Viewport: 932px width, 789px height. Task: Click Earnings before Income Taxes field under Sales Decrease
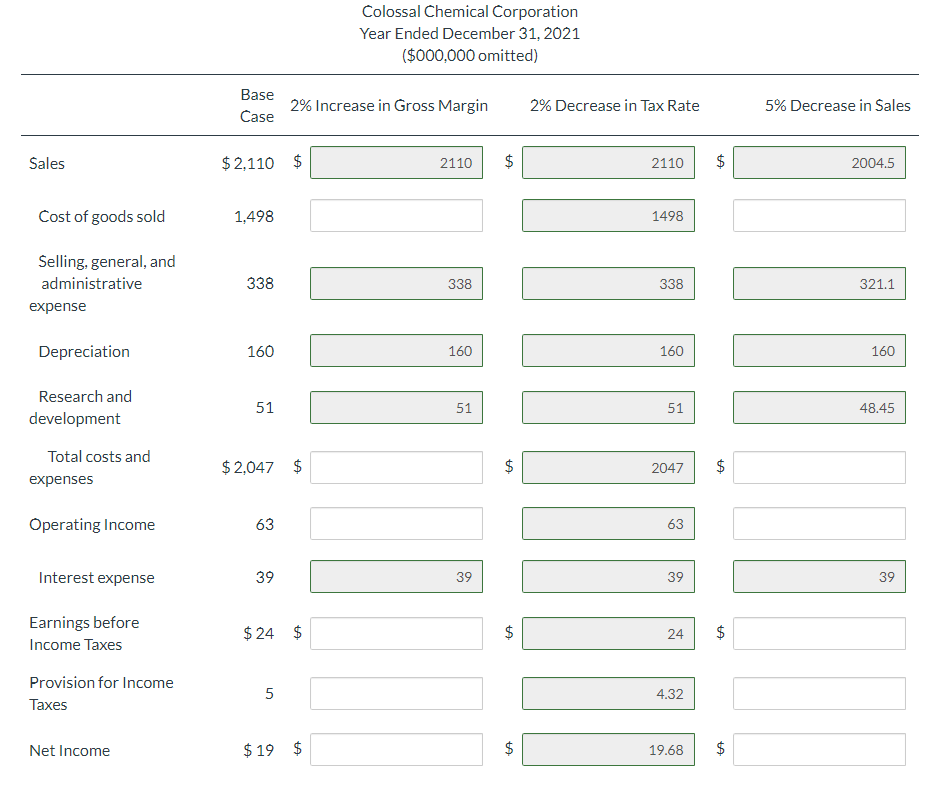point(819,633)
